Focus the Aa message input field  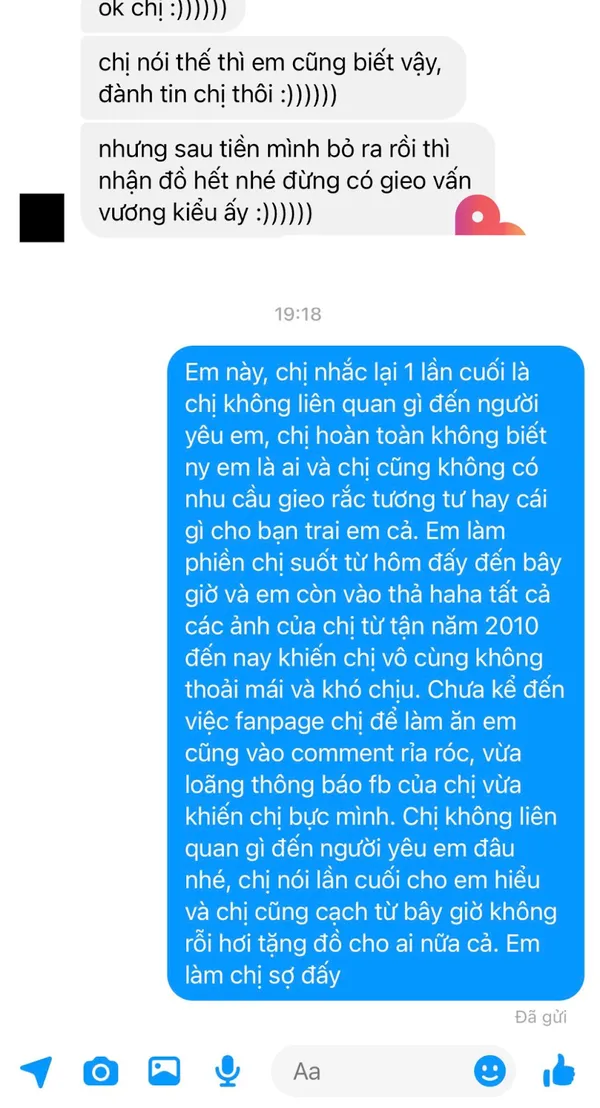392,1071
